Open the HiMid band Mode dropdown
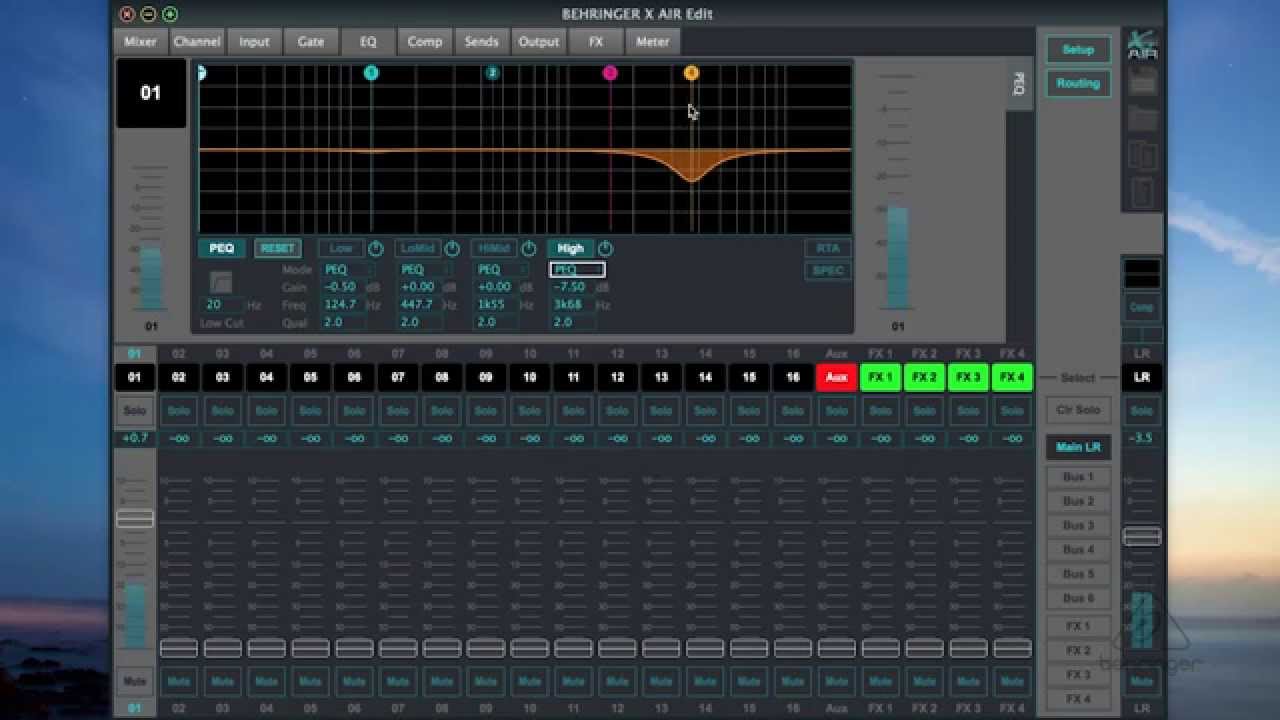The image size is (1280, 720). point(499,269)
